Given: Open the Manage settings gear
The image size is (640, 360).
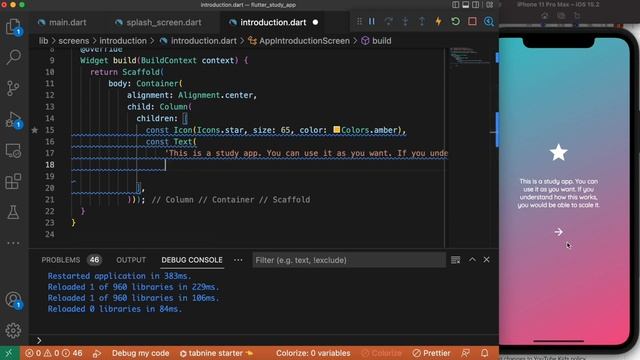Looking at the screenshot, I should tap(13, 330).
